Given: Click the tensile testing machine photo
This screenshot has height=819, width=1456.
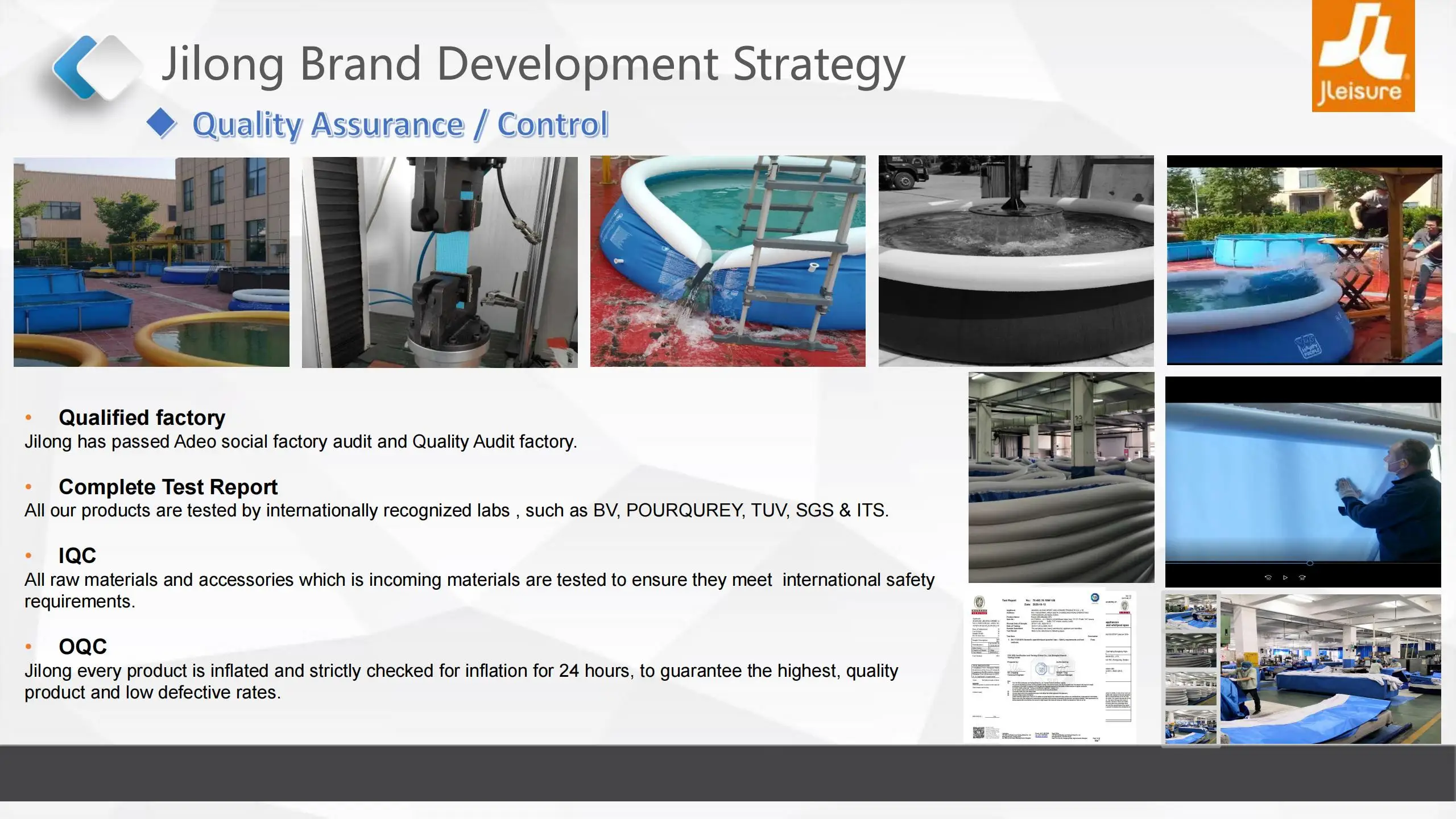Looking at the screenshot, I should tap(439, 262).
